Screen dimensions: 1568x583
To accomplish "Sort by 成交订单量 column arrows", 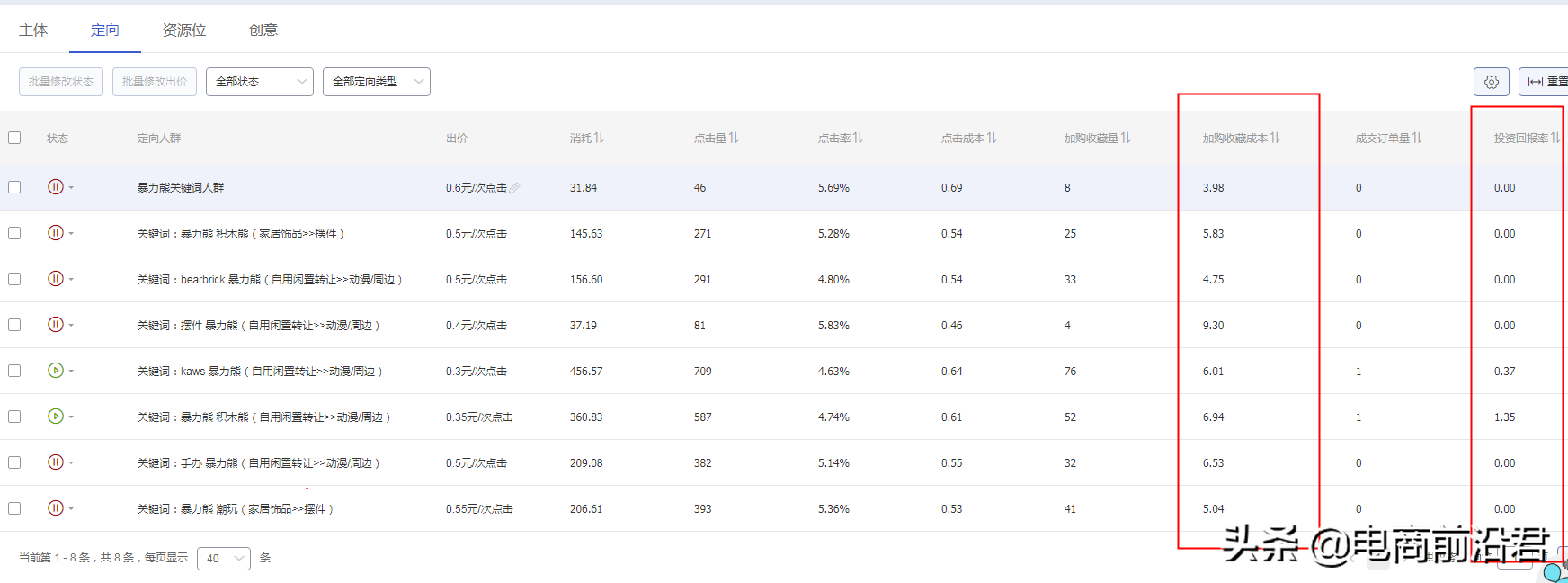I will point(1417,138).
